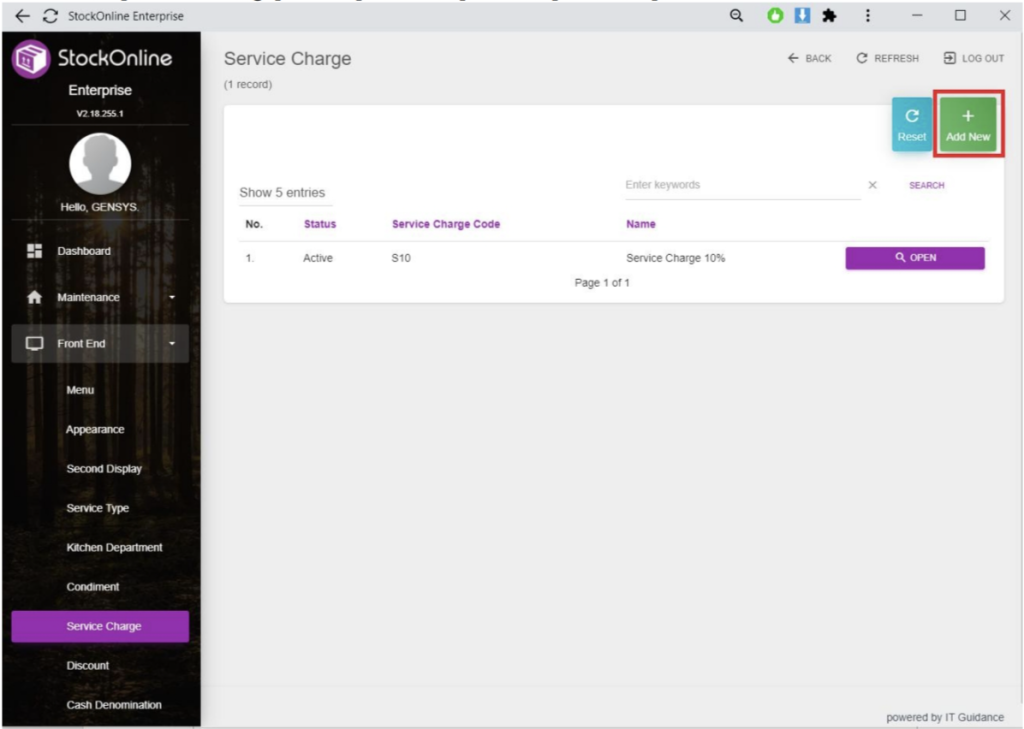Type in the Enter keywords field

[740, 185]
